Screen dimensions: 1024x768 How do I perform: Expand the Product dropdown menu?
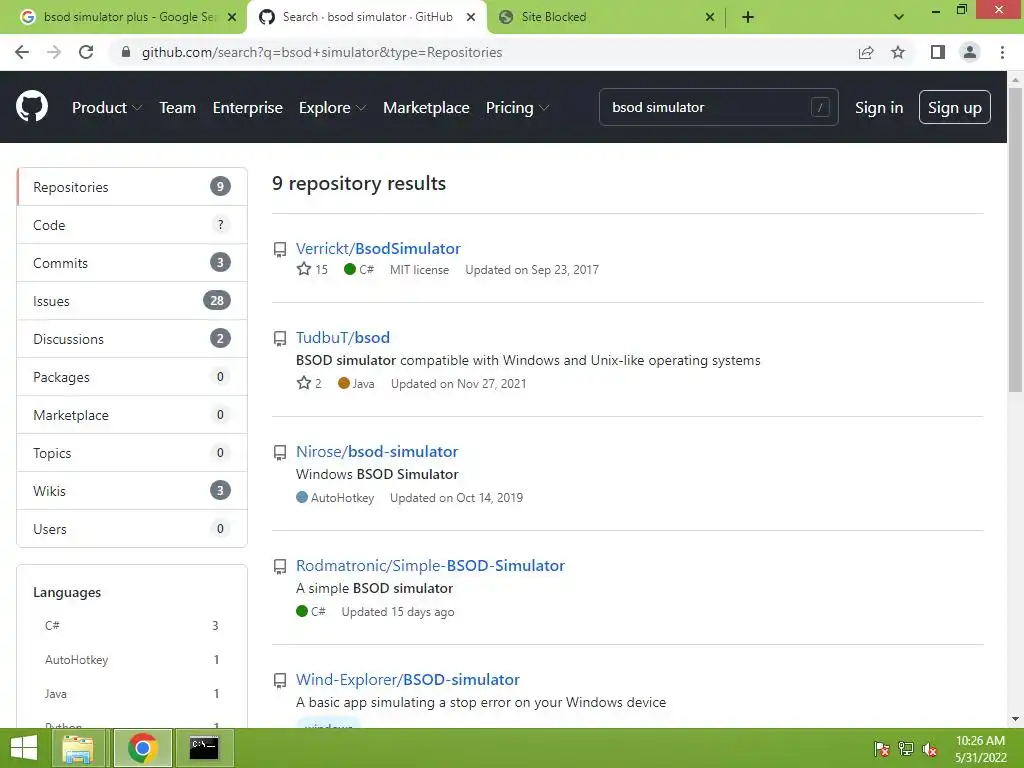pyautogui.click(x=107, y=108)
